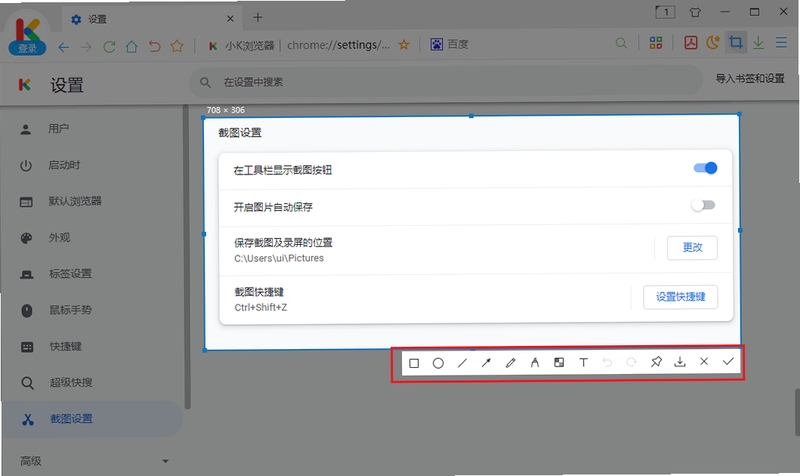Close the 设置 tab
This screenshot has height=476, width=800.
[x=230, y=18]
